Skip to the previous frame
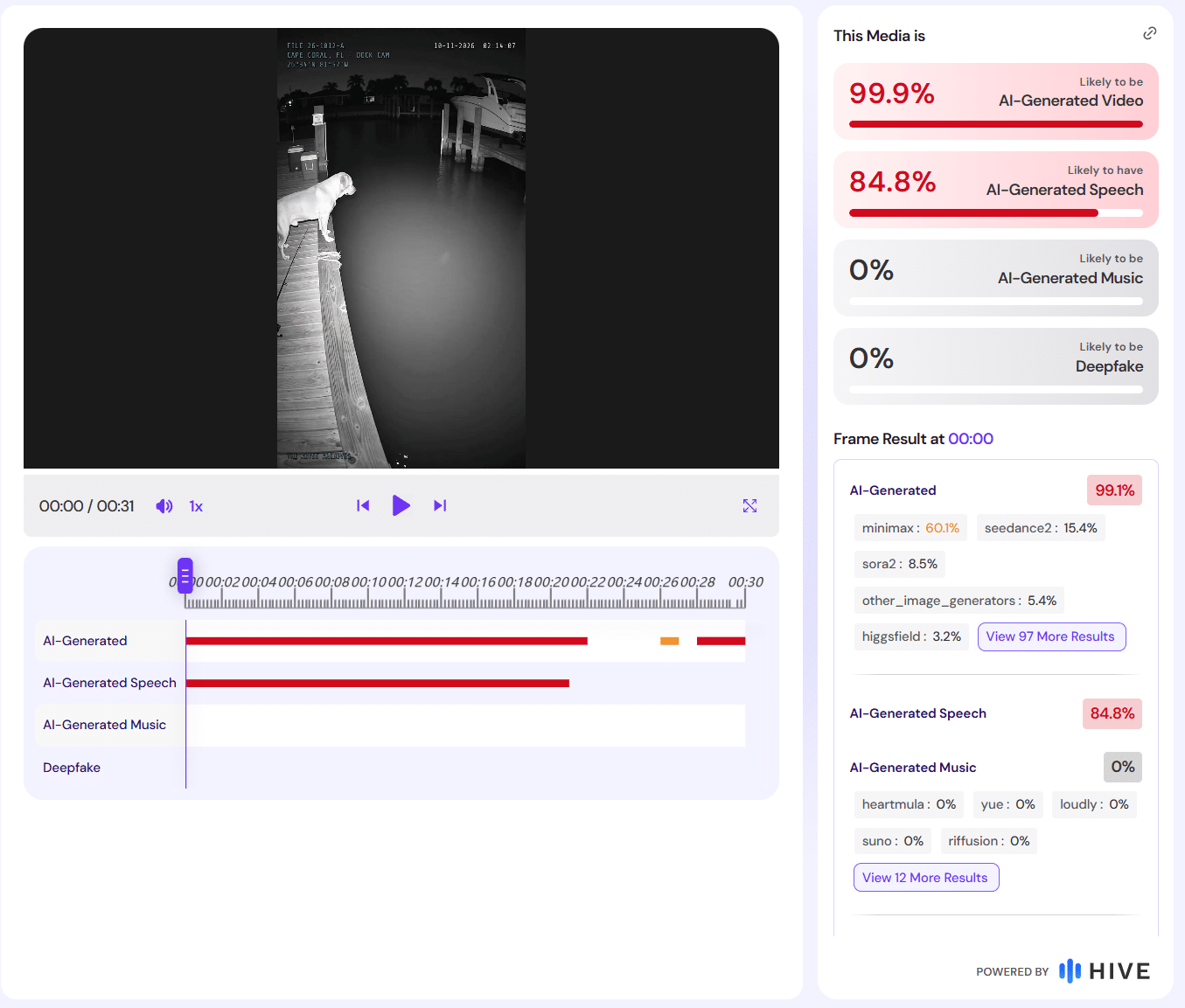Viewport: 1185px width, 1008px height. [x=363, y=505]
